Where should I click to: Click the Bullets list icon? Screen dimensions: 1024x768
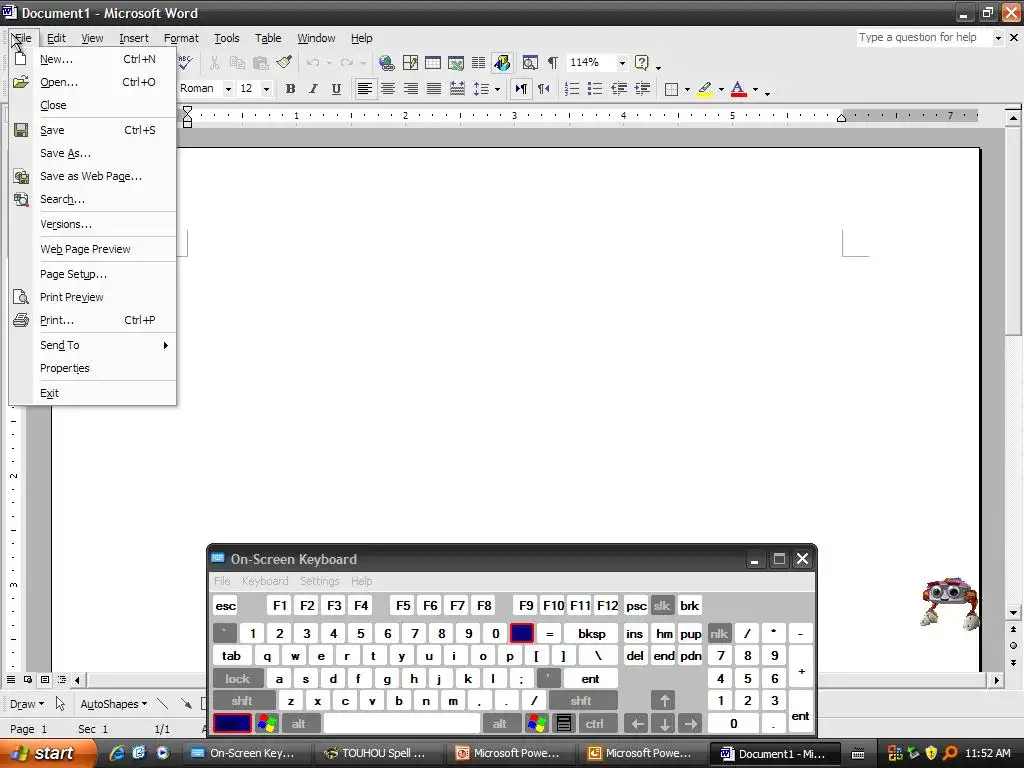595,89
